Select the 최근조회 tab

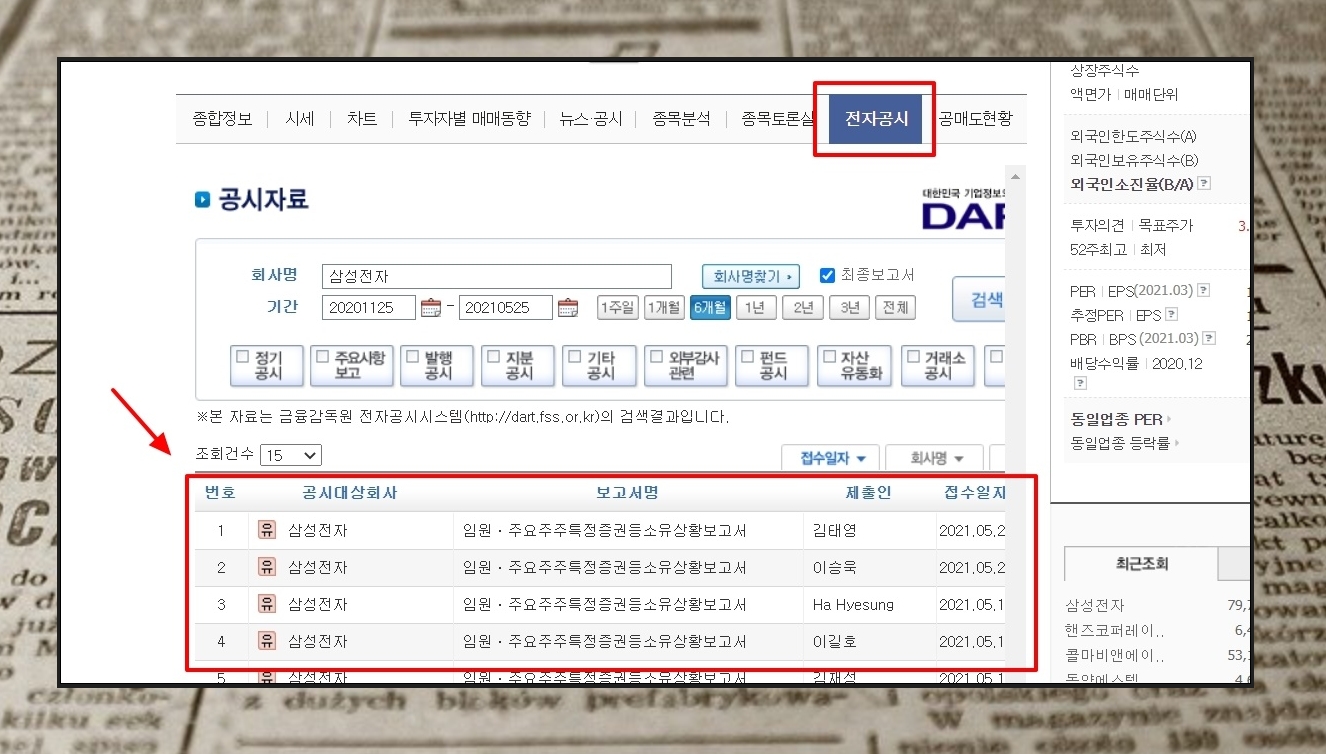[x=1142, y=564]
